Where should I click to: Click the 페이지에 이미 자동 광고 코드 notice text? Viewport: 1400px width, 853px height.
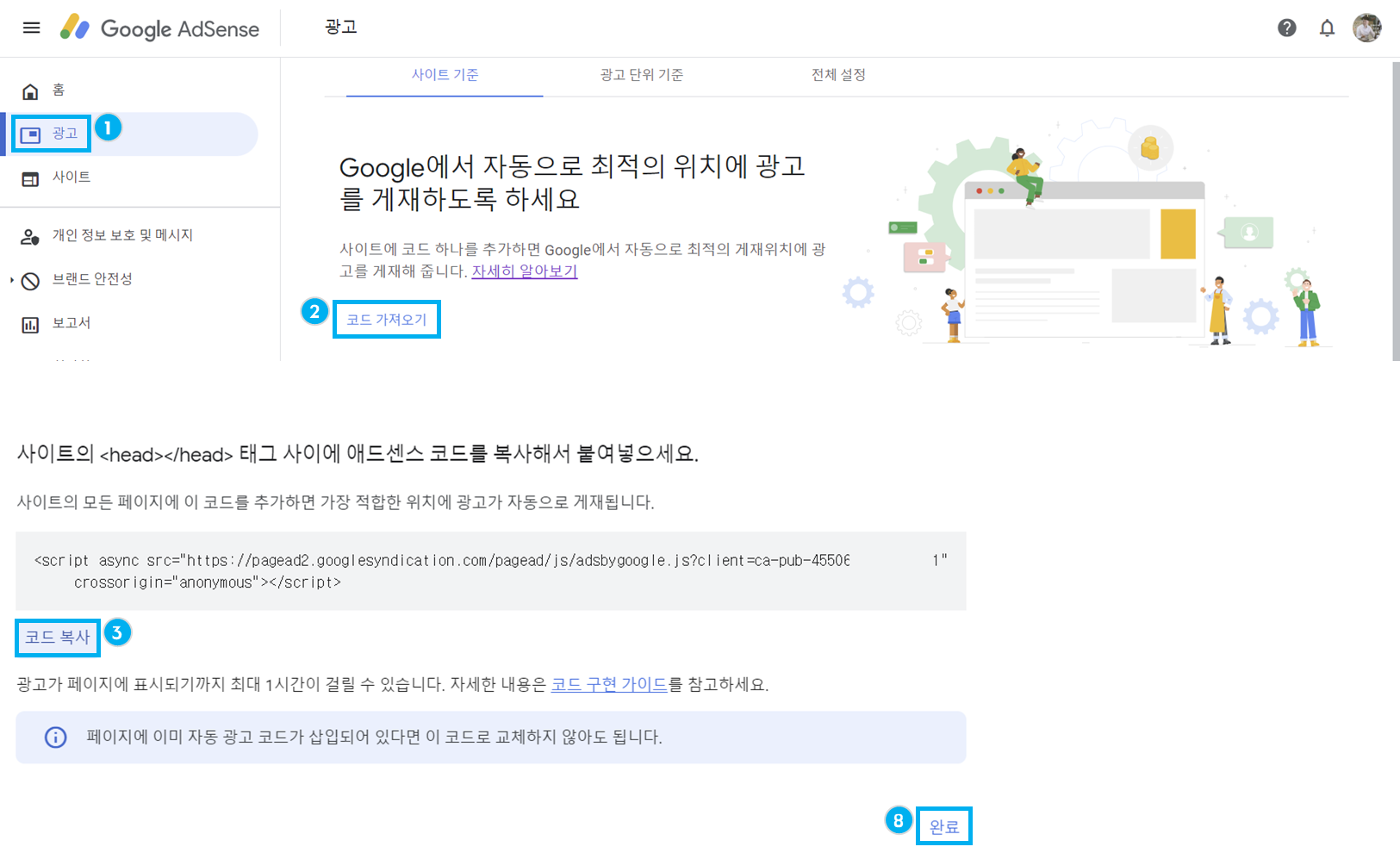374,738
